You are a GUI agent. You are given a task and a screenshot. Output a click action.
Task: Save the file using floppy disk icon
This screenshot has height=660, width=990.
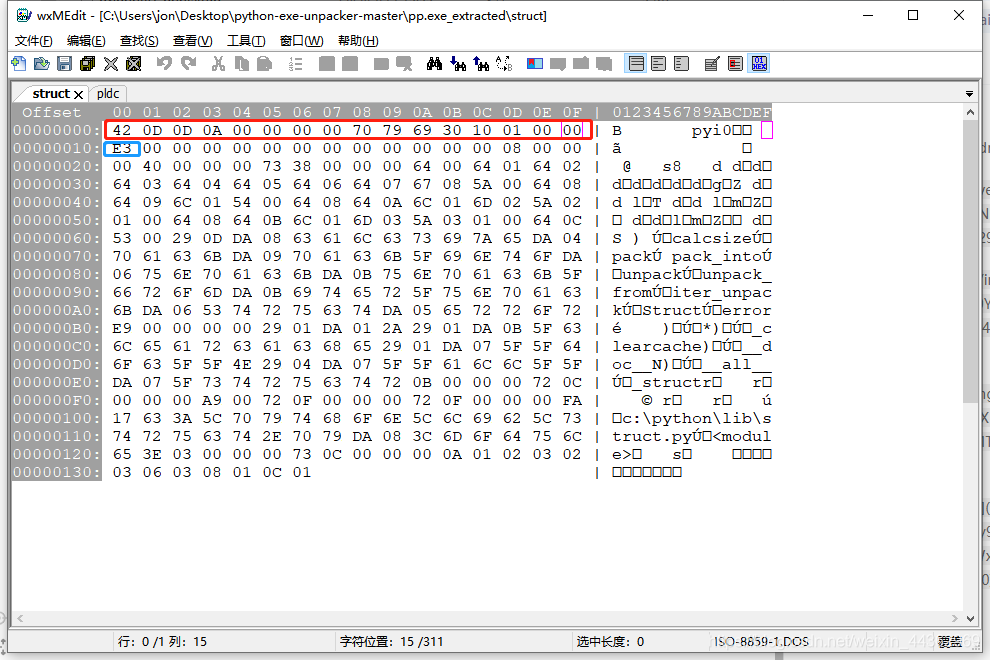pyautogui.click(x=64, y=63)
